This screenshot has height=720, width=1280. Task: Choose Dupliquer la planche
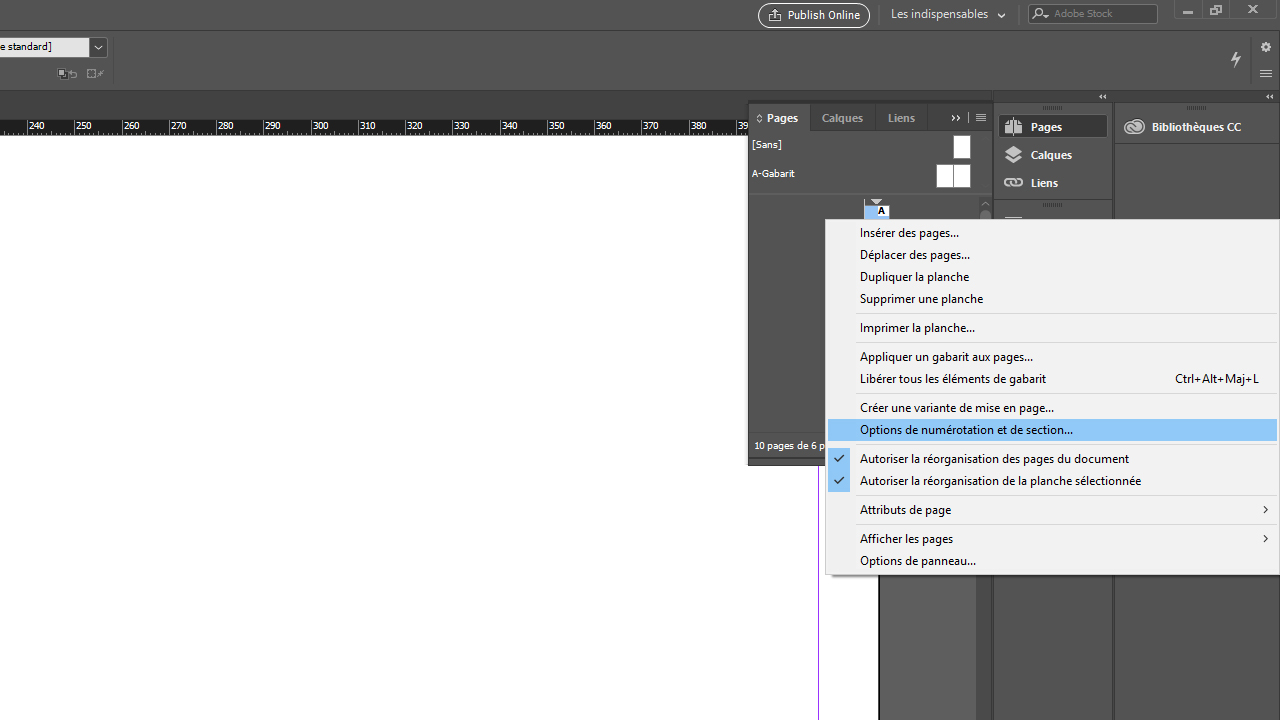click(1053, 277)
